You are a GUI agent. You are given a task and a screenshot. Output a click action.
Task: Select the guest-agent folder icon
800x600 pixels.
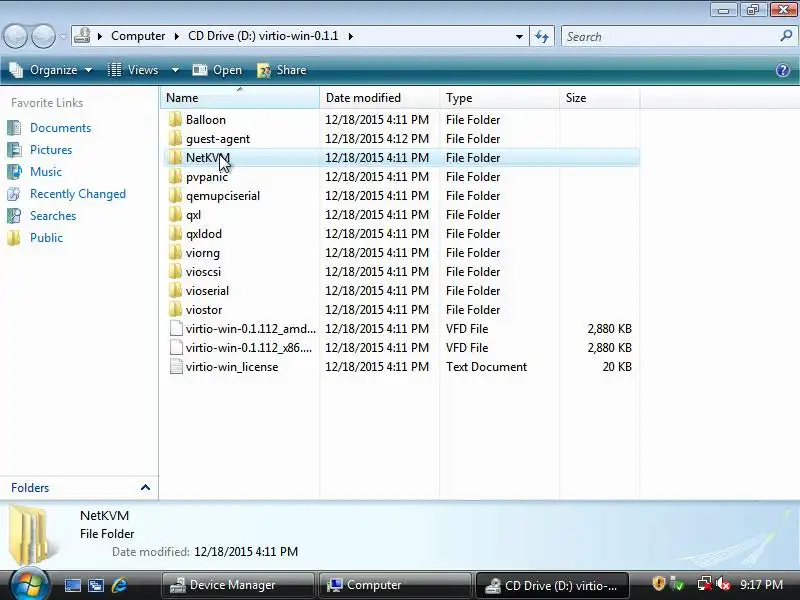(175, 139)
